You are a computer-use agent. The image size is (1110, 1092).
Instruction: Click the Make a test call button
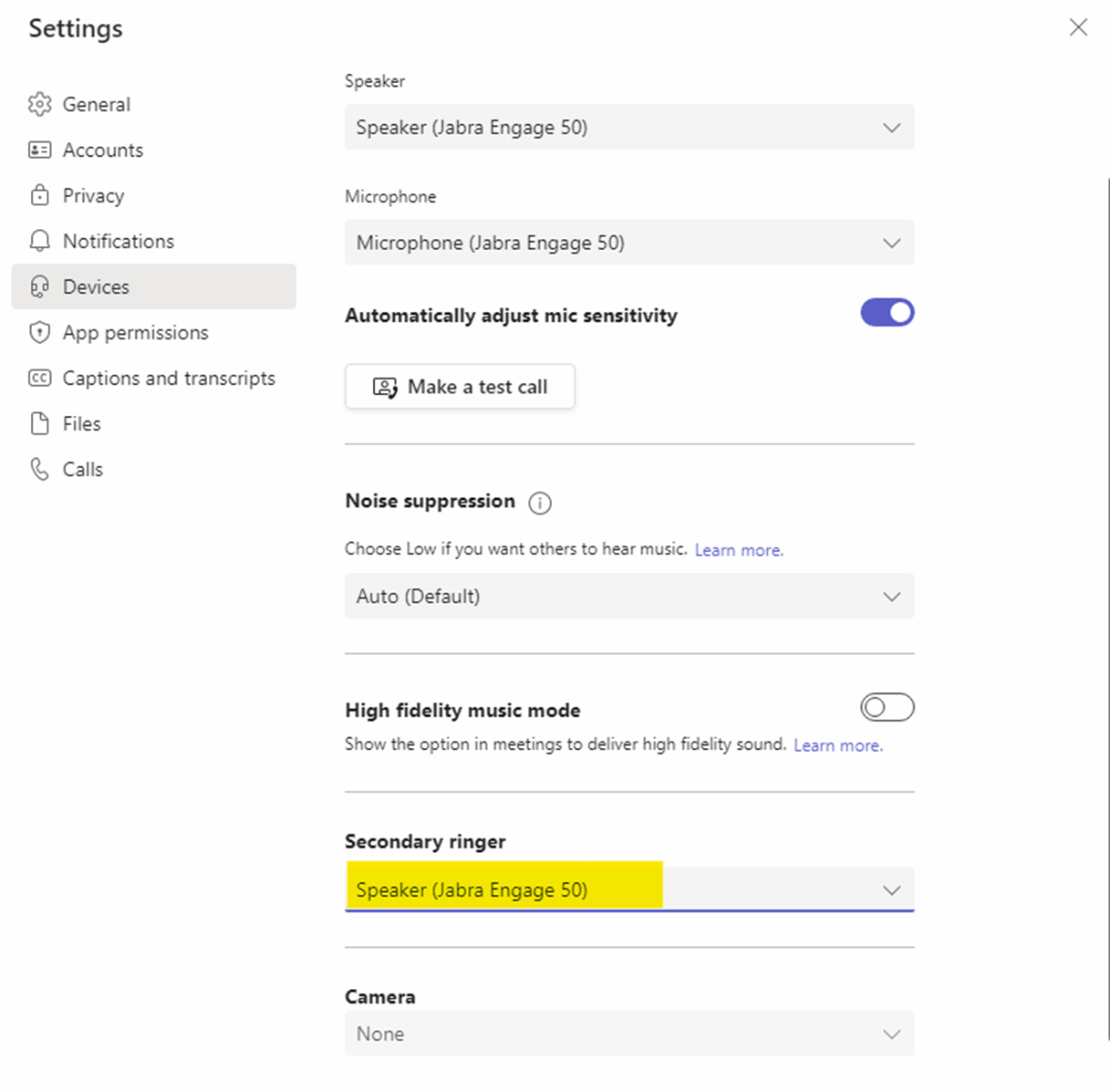[460, 386]
